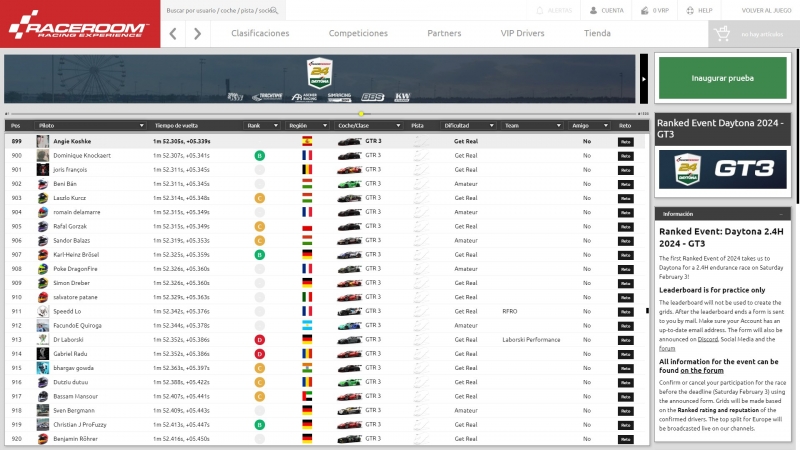Click Laszlo Kurcz's C rank badge
This screenshot has width=800, height=450.
pyautogui.click(x=259, y=198)
